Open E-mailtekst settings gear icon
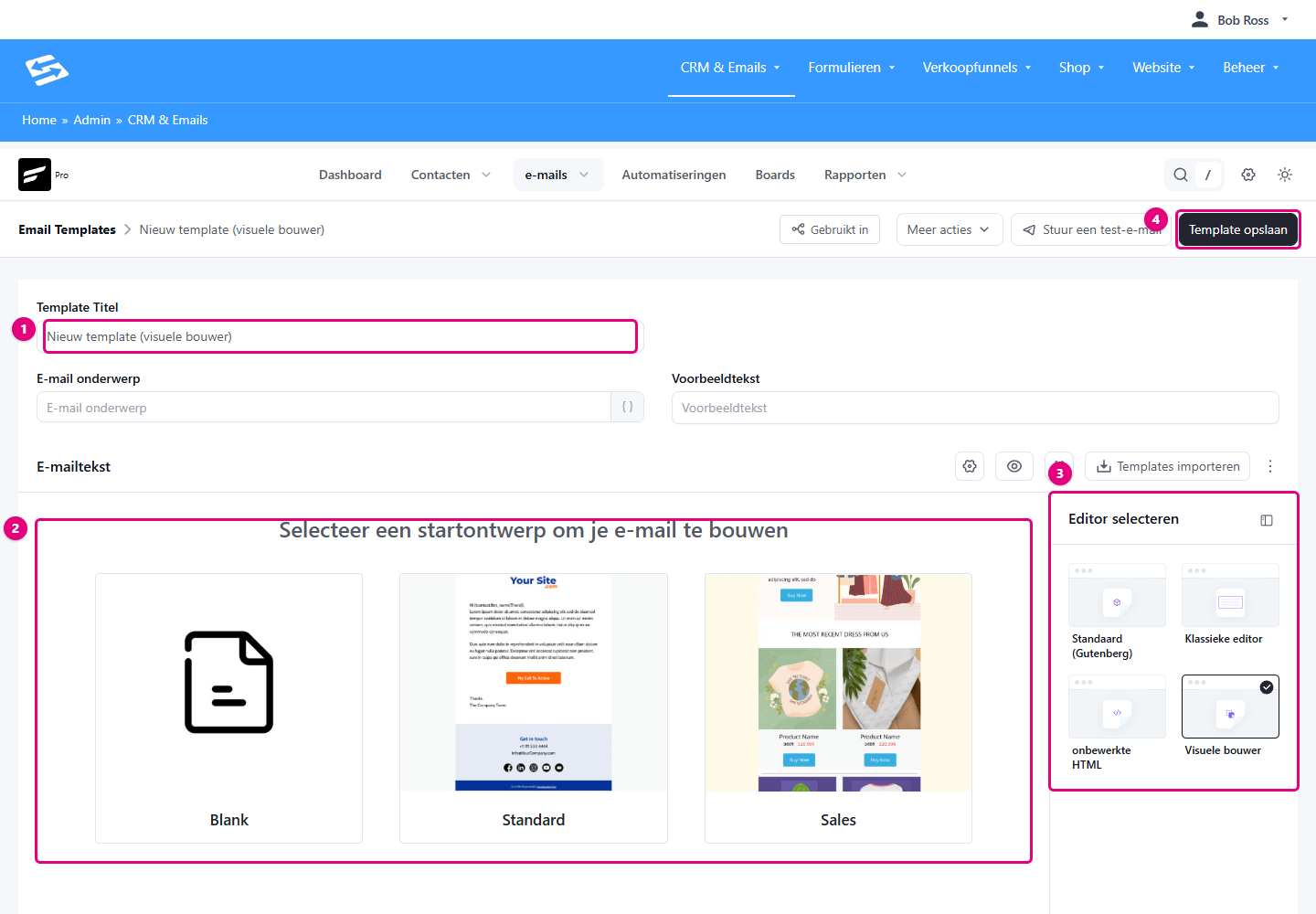This screenshot has height=914, width=1316. pos(970,466)
